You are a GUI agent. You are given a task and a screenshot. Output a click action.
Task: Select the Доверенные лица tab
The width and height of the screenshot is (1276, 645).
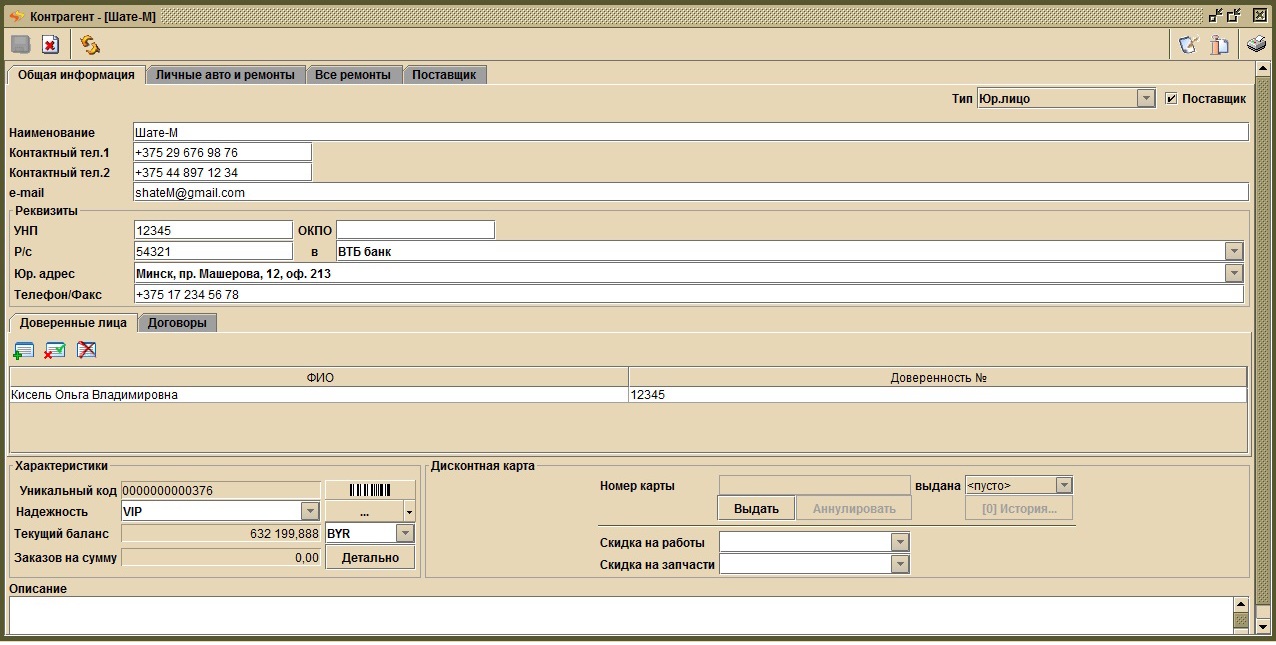[x=73, y=323]
